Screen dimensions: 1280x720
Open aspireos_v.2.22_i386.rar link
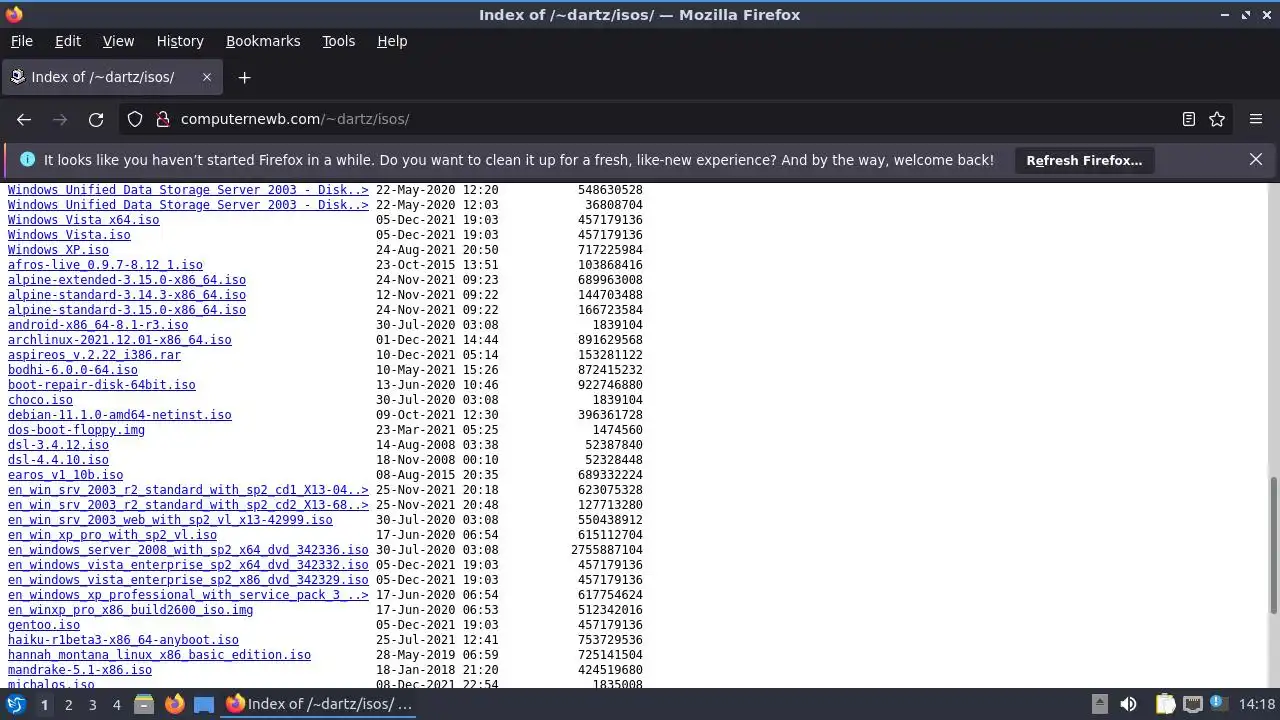(x=94, y=355)
